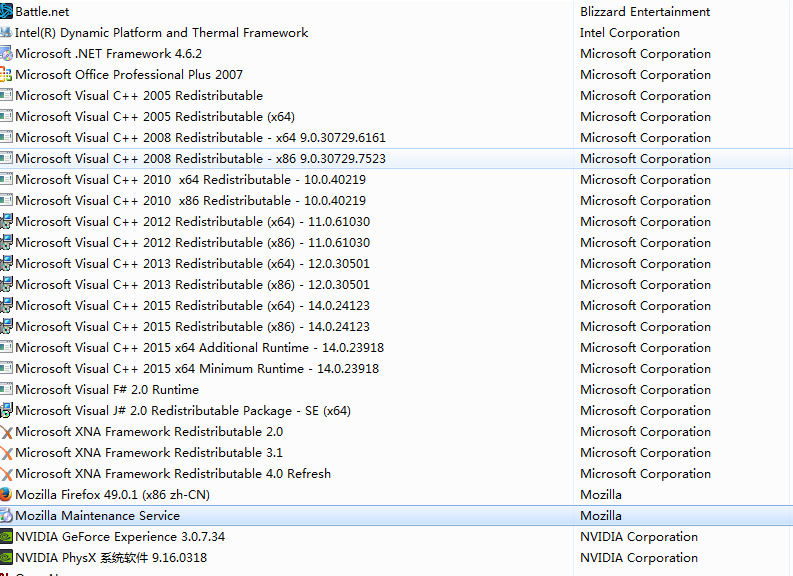Click the Visual C++ 2012 Redistributable (x64) icon

tap(6, 221)
